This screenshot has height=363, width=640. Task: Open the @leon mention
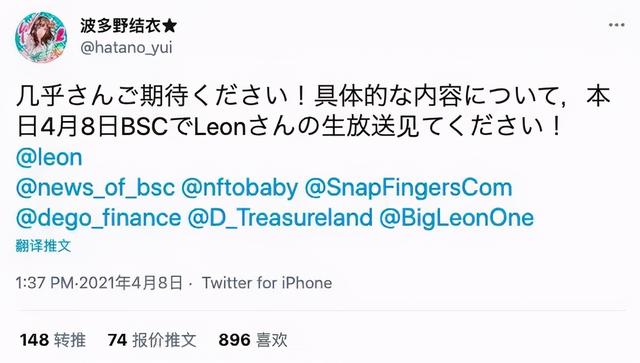click(x=49, y=158)
